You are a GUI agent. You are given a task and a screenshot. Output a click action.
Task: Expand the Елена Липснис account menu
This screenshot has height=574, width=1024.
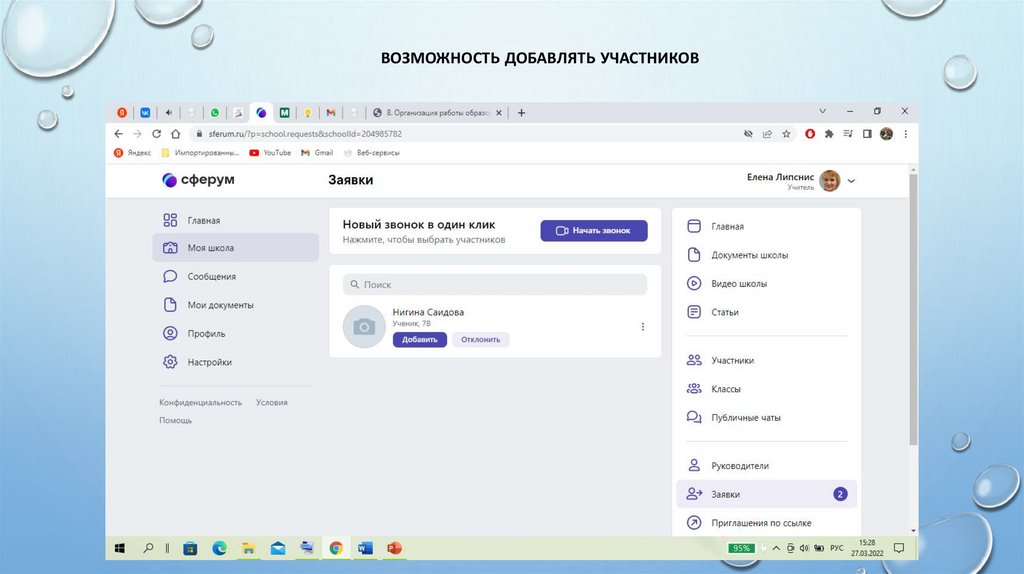coord(851,181)
